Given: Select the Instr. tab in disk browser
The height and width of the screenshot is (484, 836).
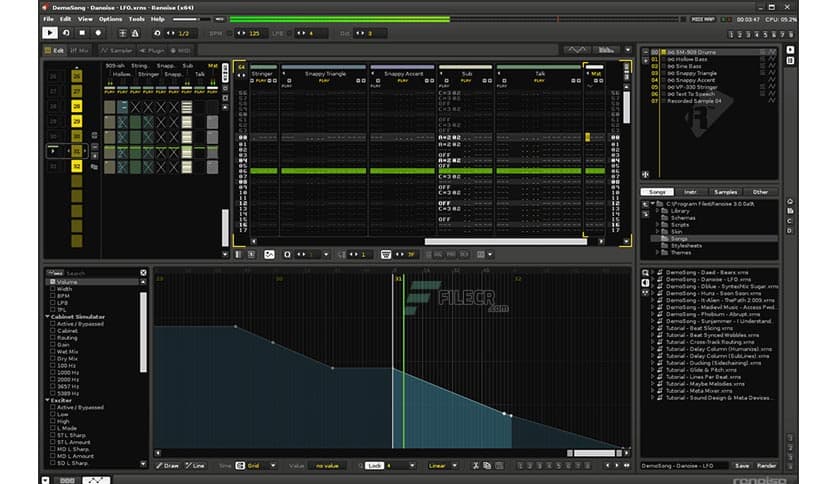Looking at the screenshot, I should point(690,192).
